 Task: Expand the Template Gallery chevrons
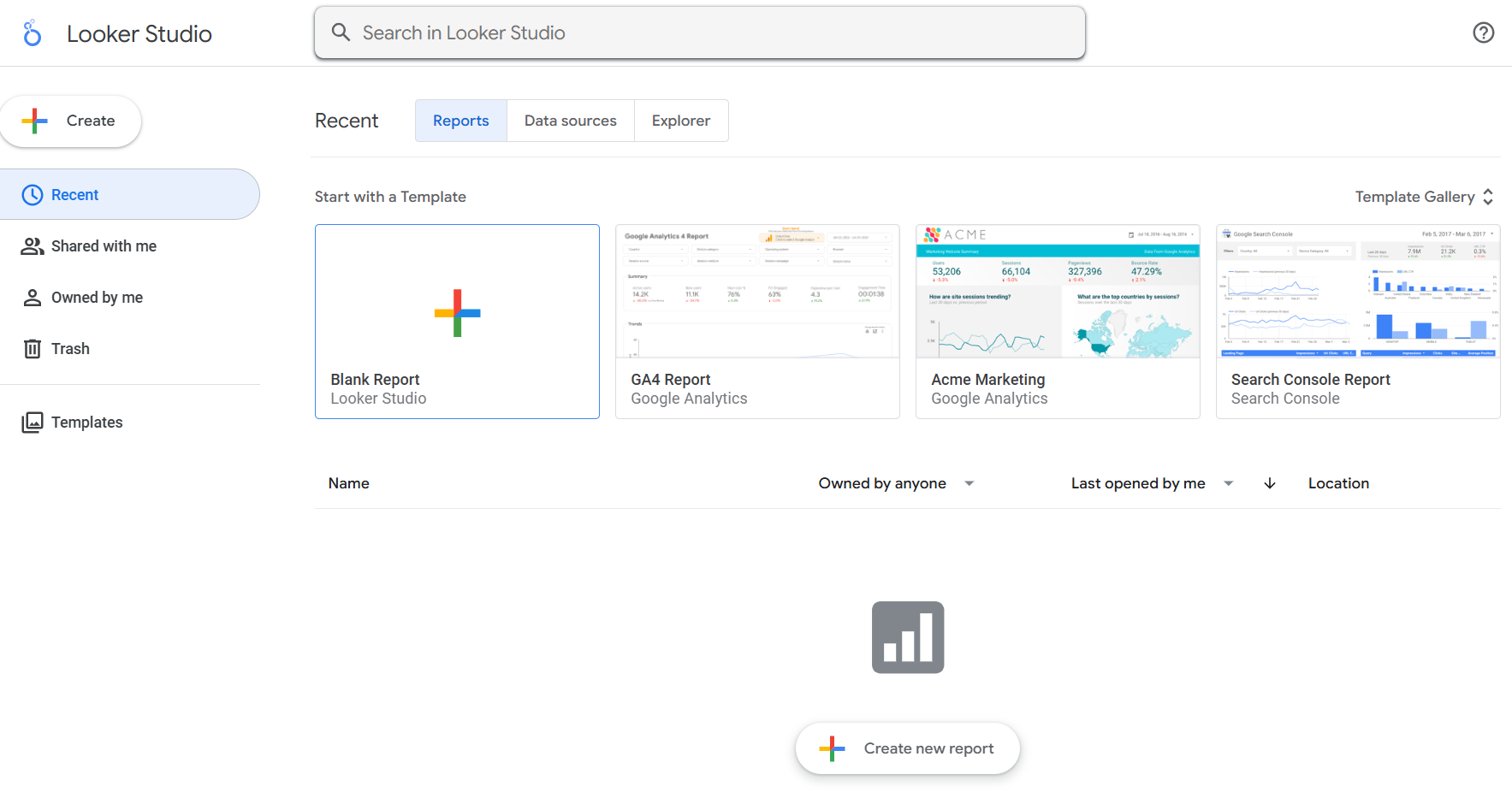tap(1488, 196)
